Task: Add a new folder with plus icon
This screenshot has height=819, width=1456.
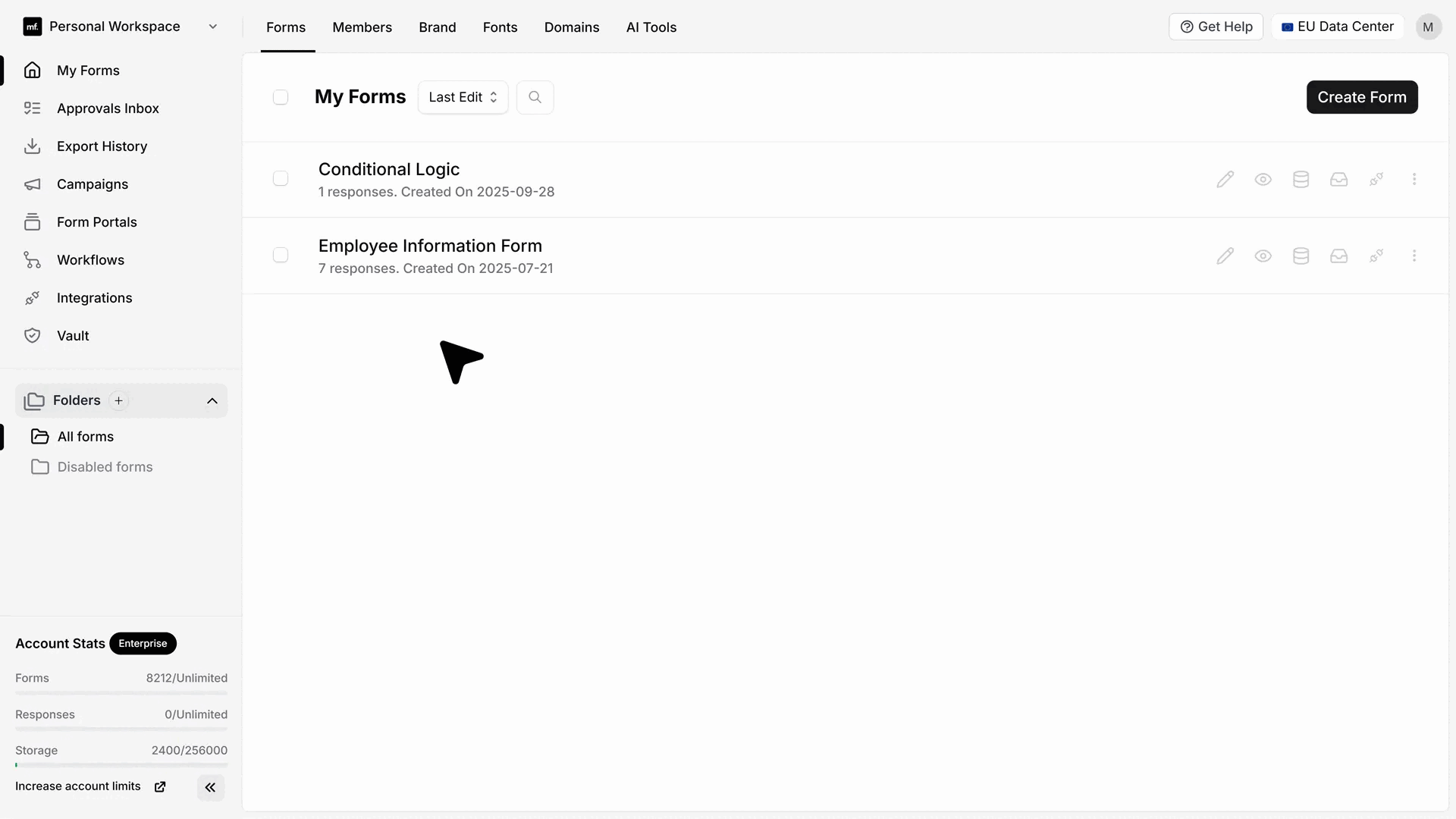Action: click(118, 400)
